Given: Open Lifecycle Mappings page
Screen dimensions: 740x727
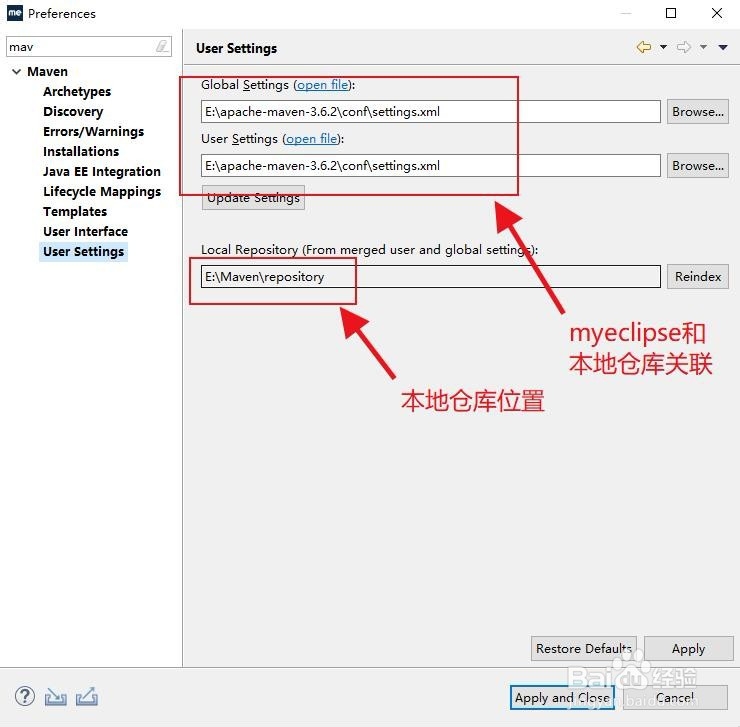Looking at the screenshot, I should tap(102, 192).
